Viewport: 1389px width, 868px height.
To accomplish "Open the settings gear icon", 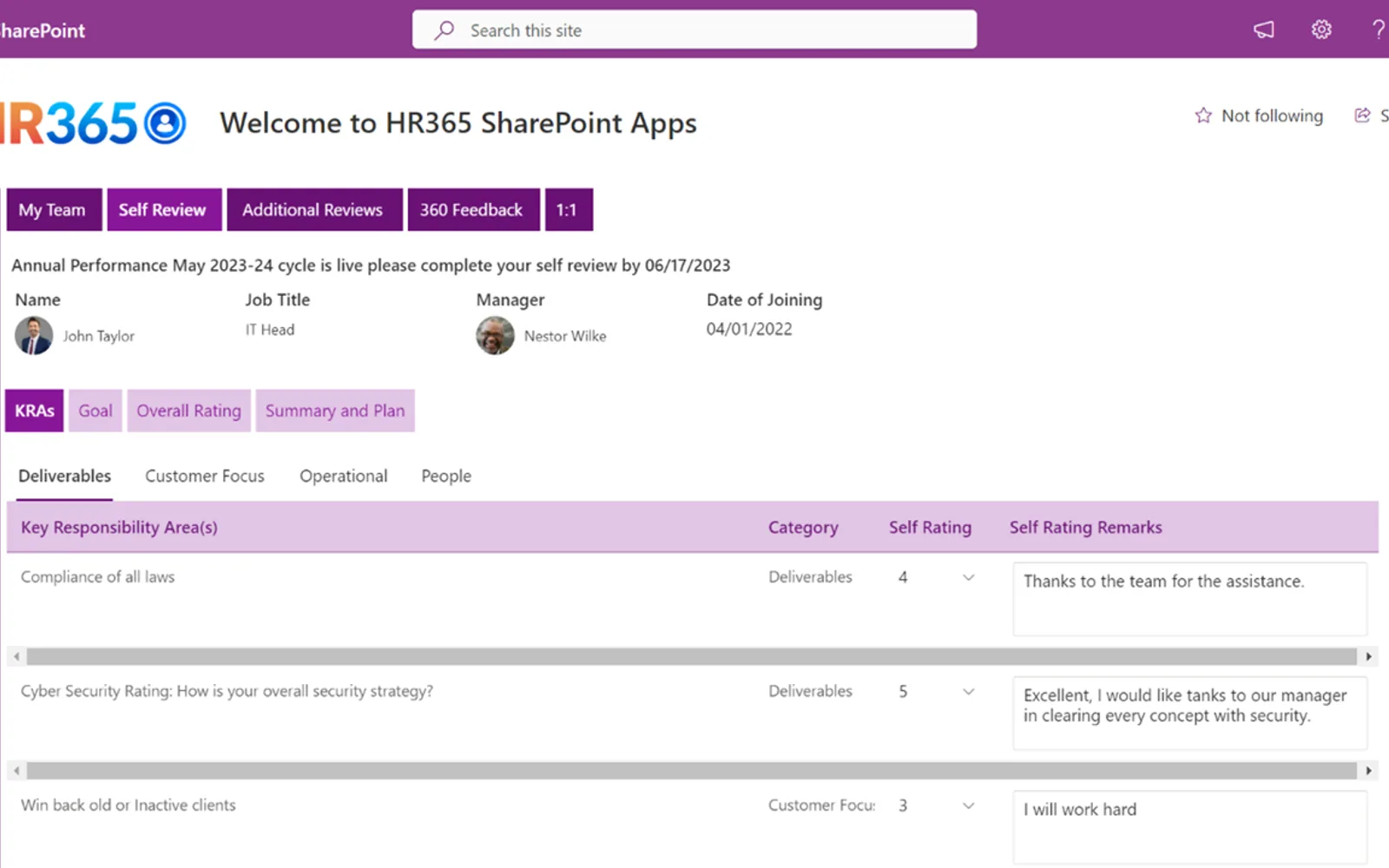I will 1321,30.
